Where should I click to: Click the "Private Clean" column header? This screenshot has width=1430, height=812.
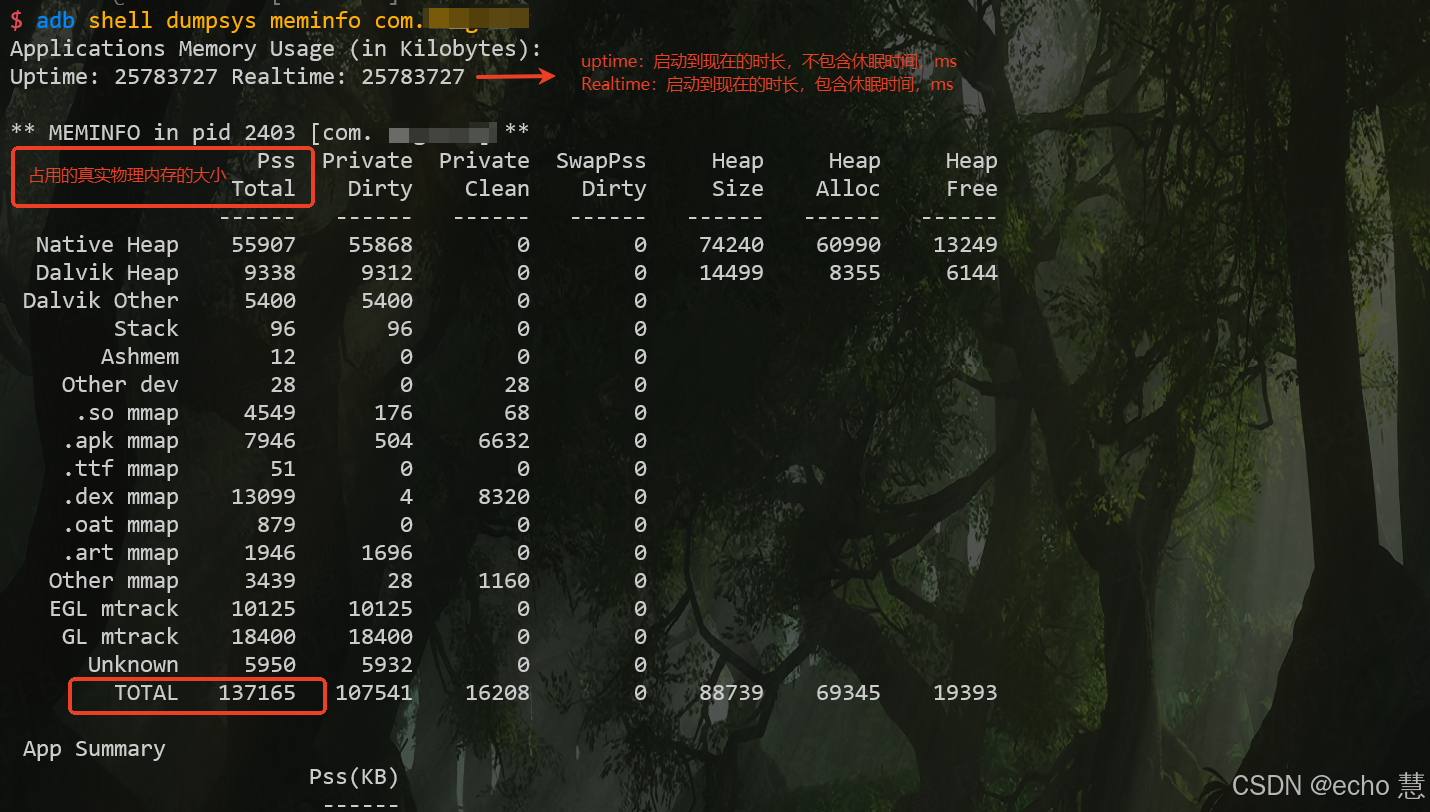(484, 174)
